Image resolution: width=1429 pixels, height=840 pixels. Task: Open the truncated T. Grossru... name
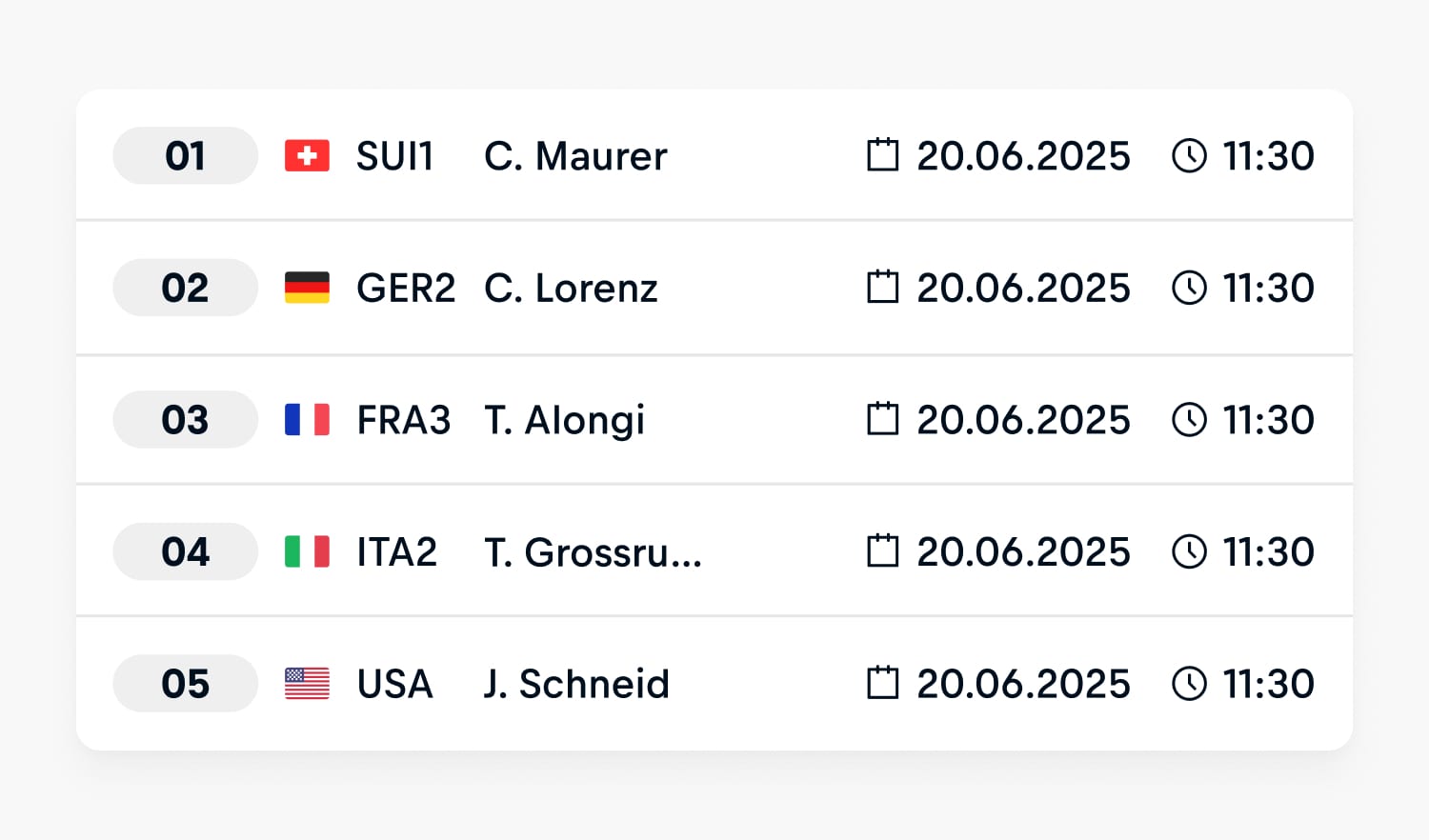coord(593,552)
